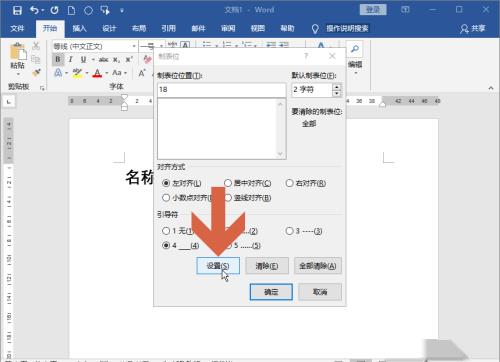Toggle Italic formatting

71,59
